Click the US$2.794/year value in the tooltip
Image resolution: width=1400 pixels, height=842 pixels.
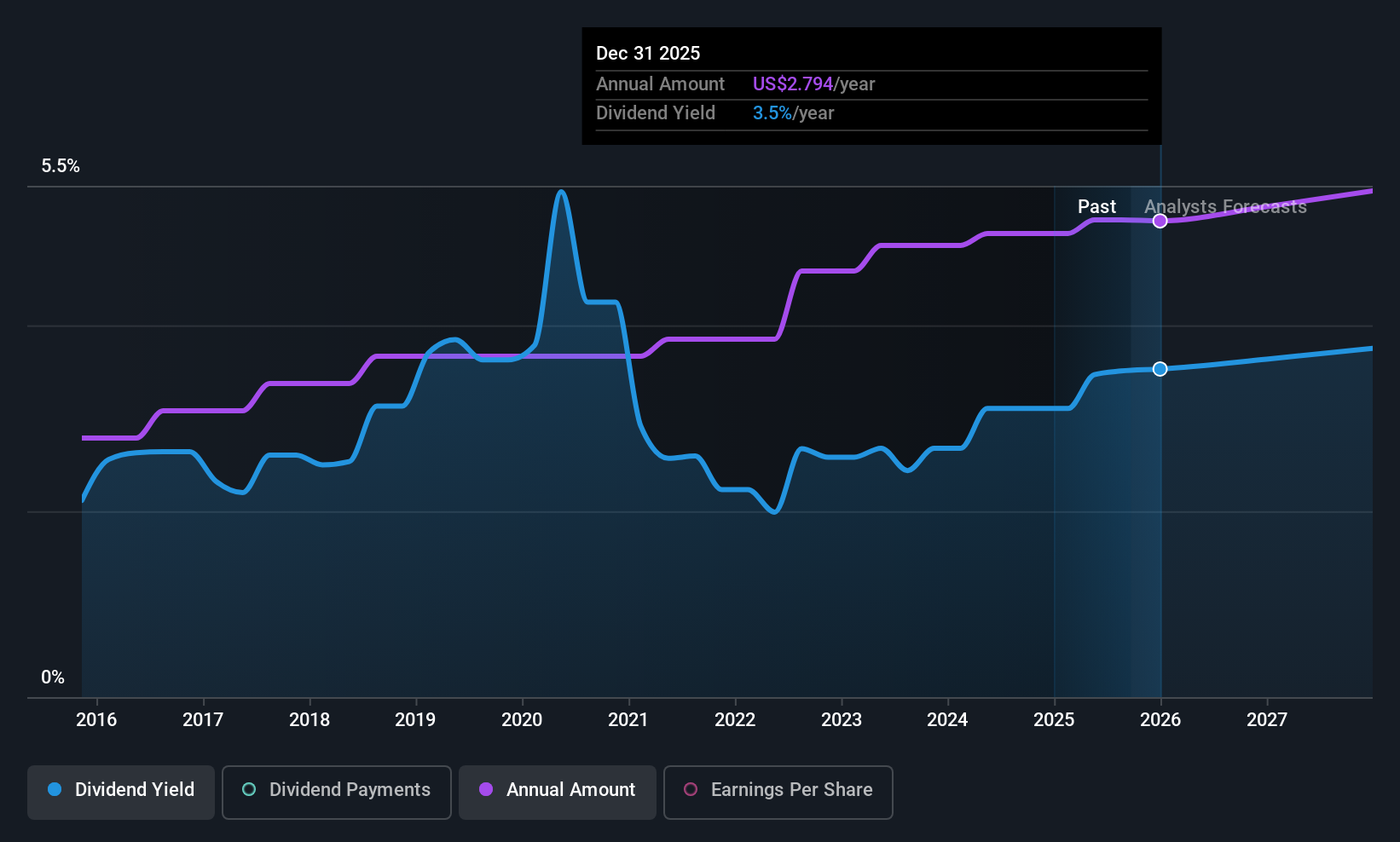[793, 84]
